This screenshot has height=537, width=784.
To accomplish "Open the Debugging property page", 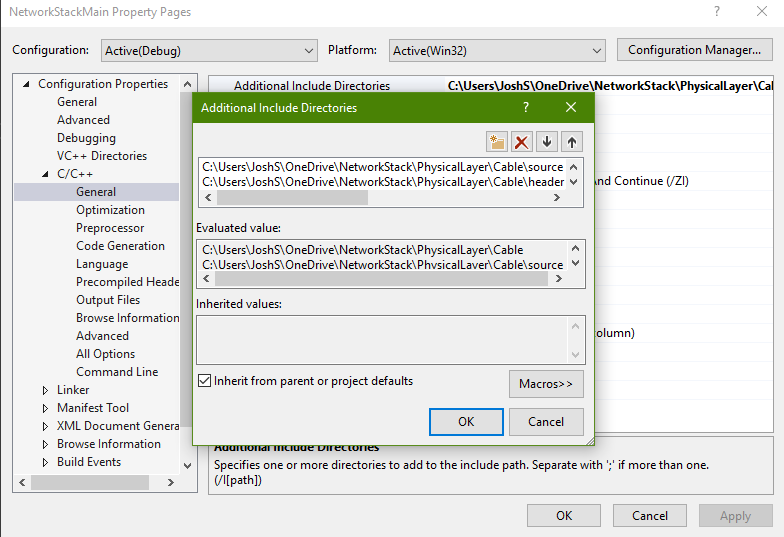I will tap(86, 138).
